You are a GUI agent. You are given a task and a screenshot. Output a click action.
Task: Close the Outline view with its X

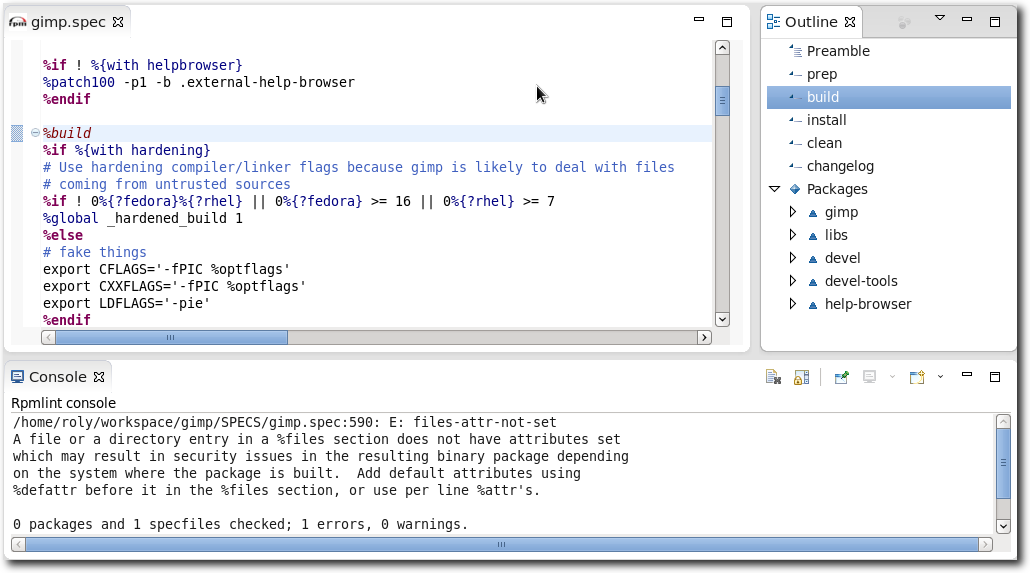850,22
